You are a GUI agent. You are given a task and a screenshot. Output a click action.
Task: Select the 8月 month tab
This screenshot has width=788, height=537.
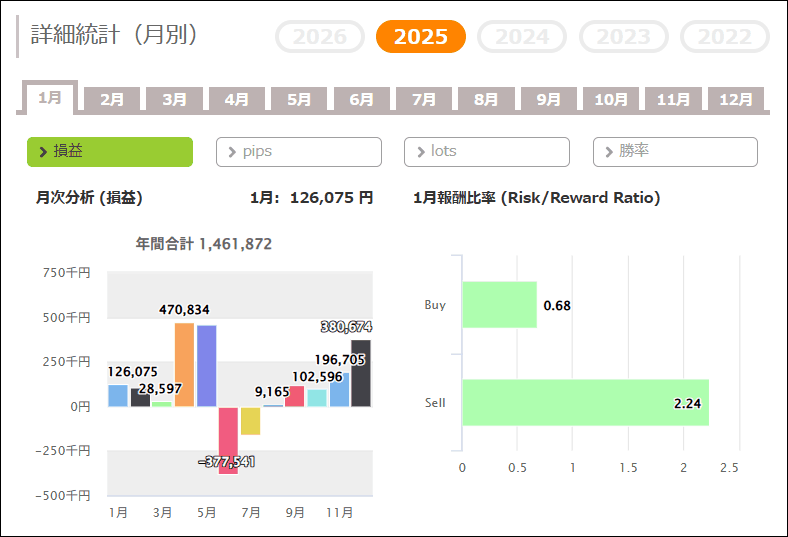[x=486, y=99]
